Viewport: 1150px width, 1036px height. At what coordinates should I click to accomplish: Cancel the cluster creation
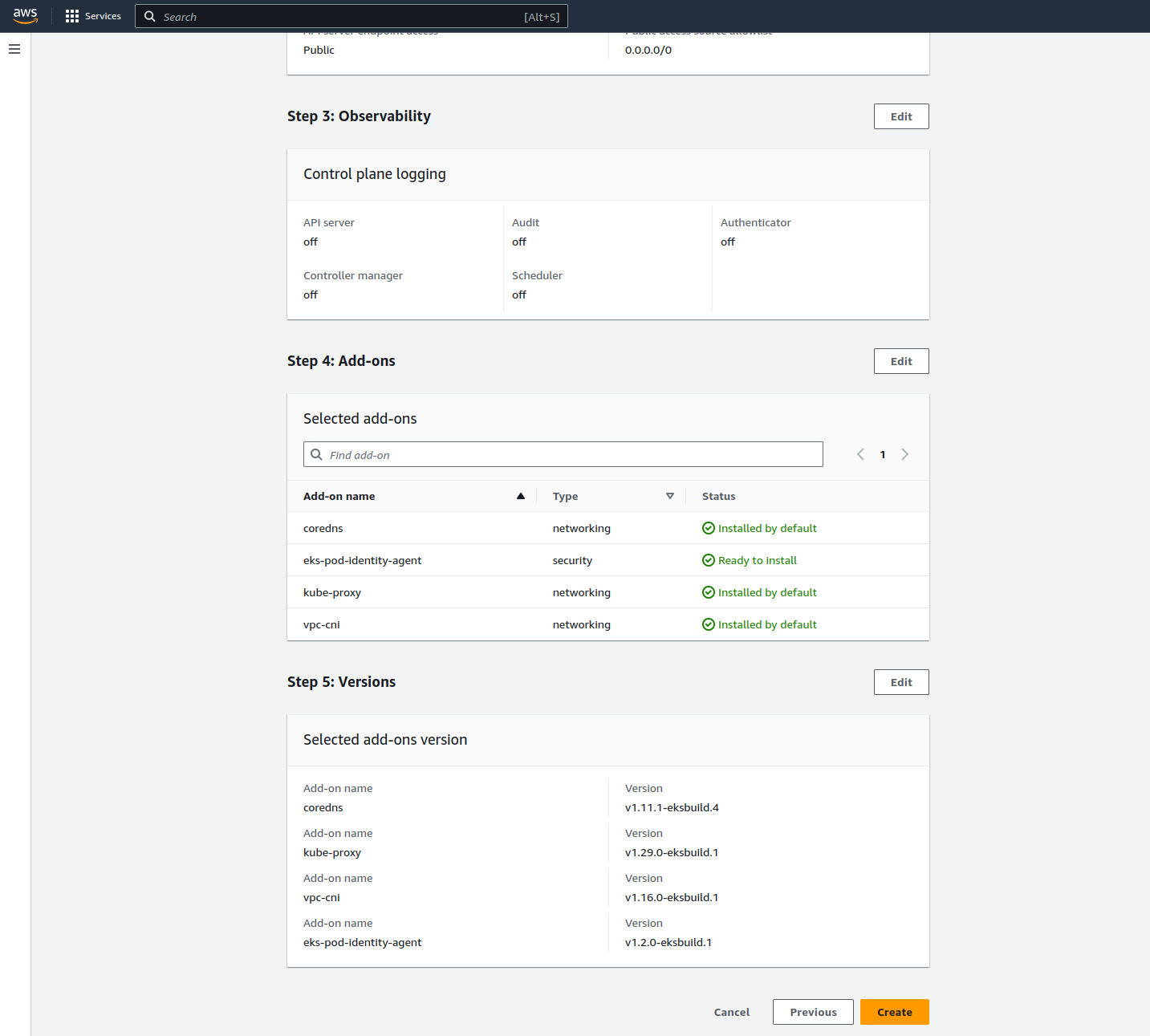click(732, 1012)
